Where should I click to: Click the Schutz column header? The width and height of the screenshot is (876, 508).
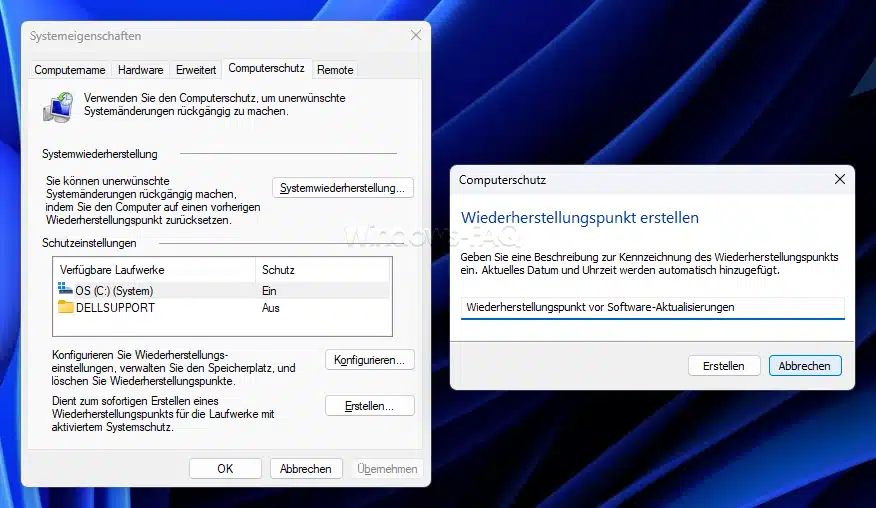[323, 270]
